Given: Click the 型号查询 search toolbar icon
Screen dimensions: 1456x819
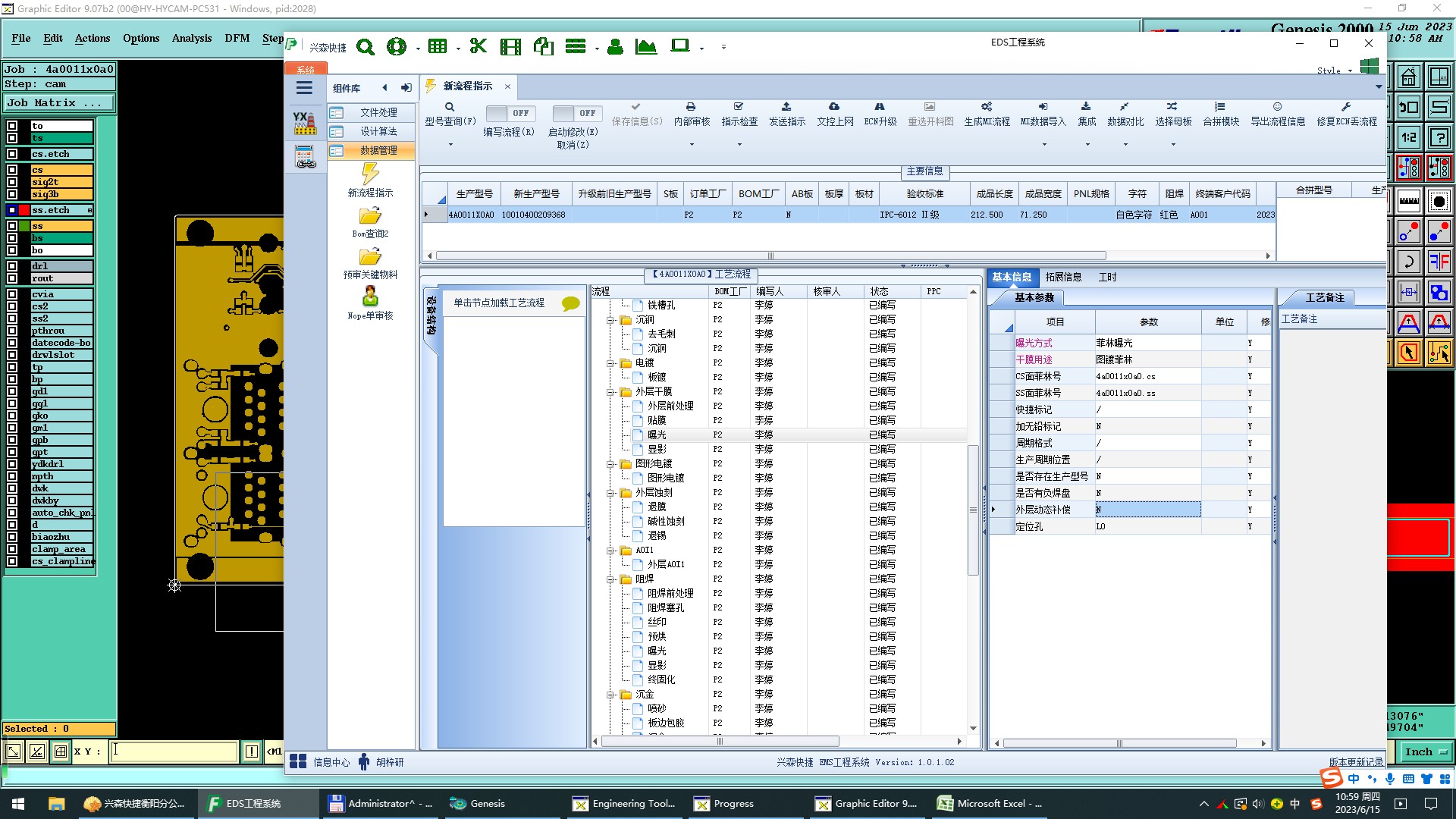Looking at the screenshot, I should (x=450, y=107).
